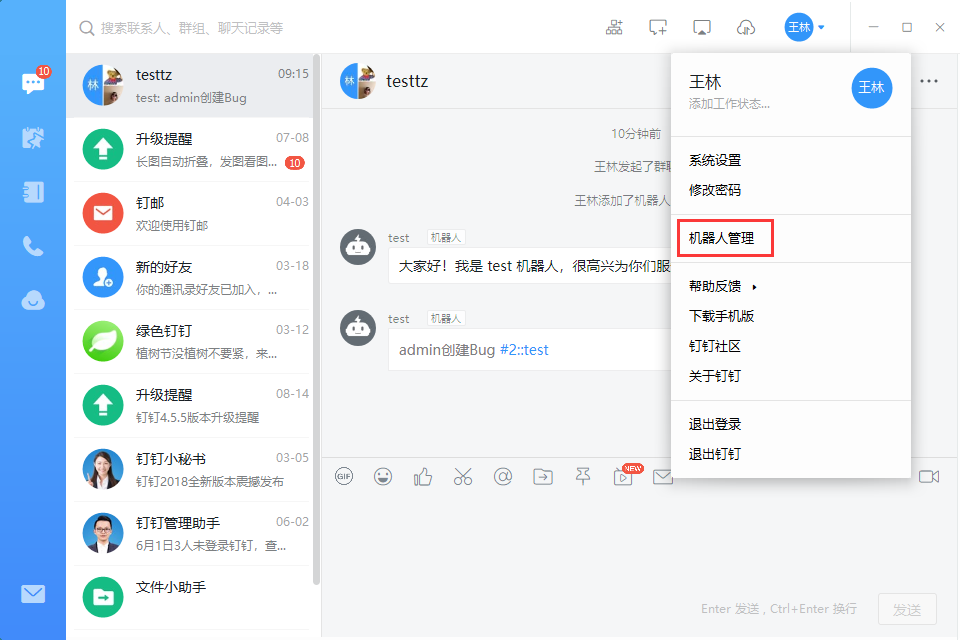Click the test robot avatar above the Bug message
960x640 pixels.
click(358, 328)
